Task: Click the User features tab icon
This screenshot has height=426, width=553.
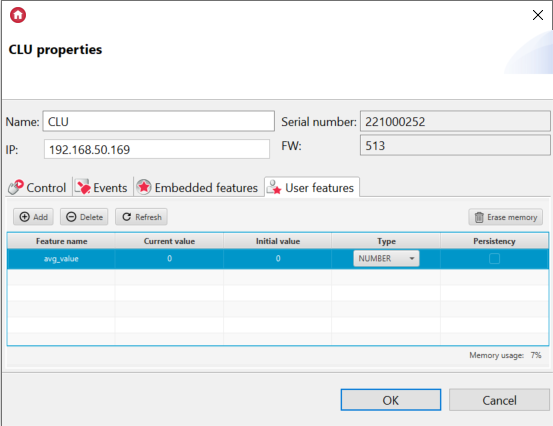Action: (274, 187)
